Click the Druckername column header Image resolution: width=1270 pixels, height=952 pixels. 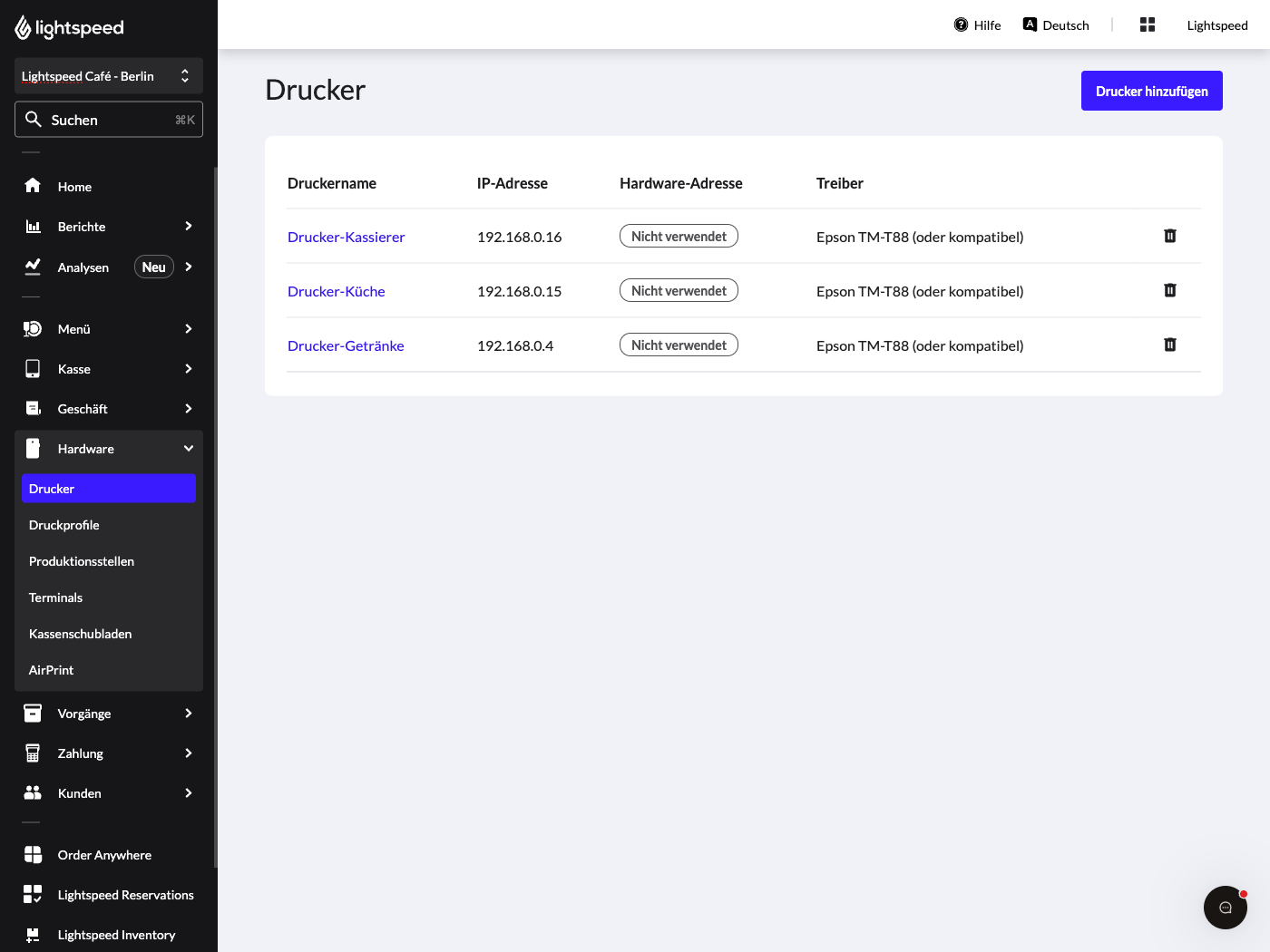(332, 183)
